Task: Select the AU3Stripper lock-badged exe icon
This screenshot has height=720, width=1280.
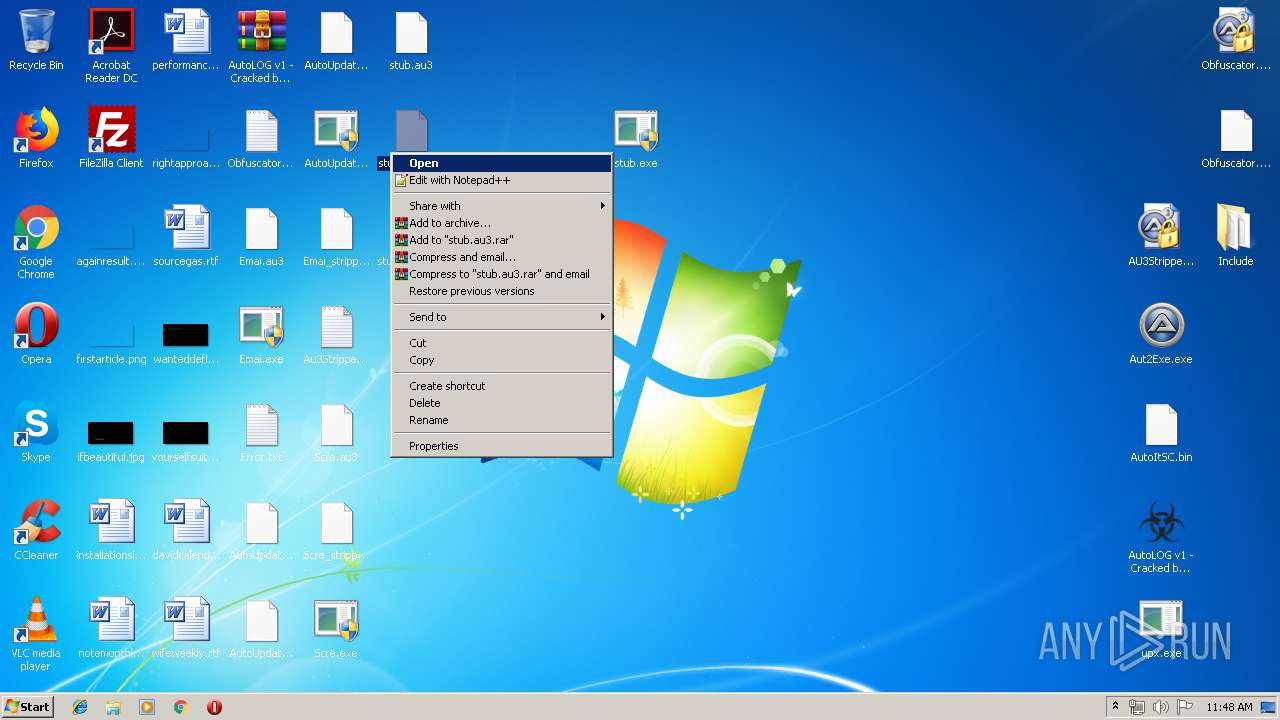Action: [x=1161, y=236]
